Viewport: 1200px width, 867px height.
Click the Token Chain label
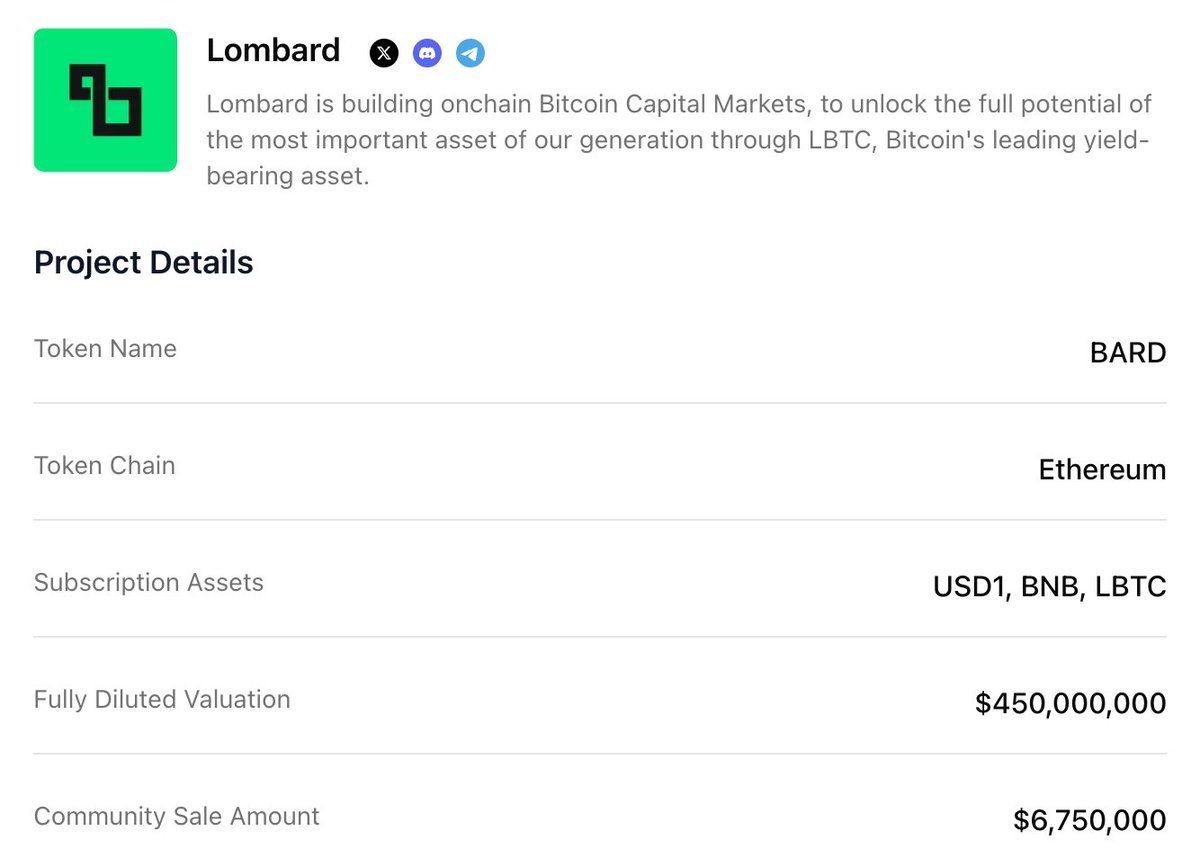tap(105, 466)
